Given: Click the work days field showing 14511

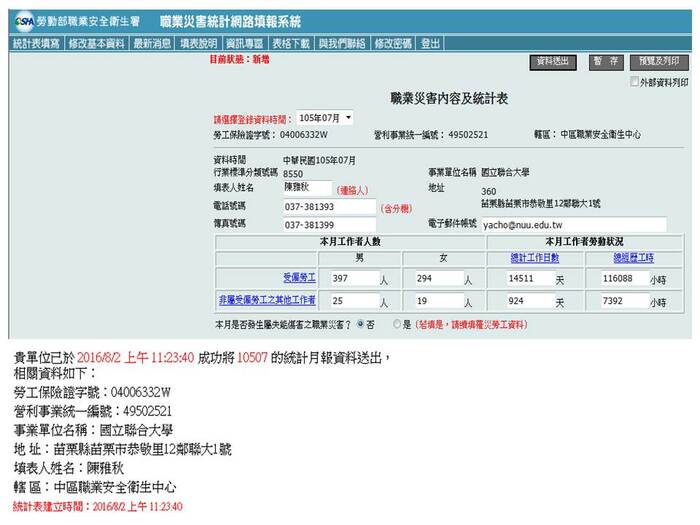Looking at the screenshot, I should pyautogui.click(x=531, y=279).
